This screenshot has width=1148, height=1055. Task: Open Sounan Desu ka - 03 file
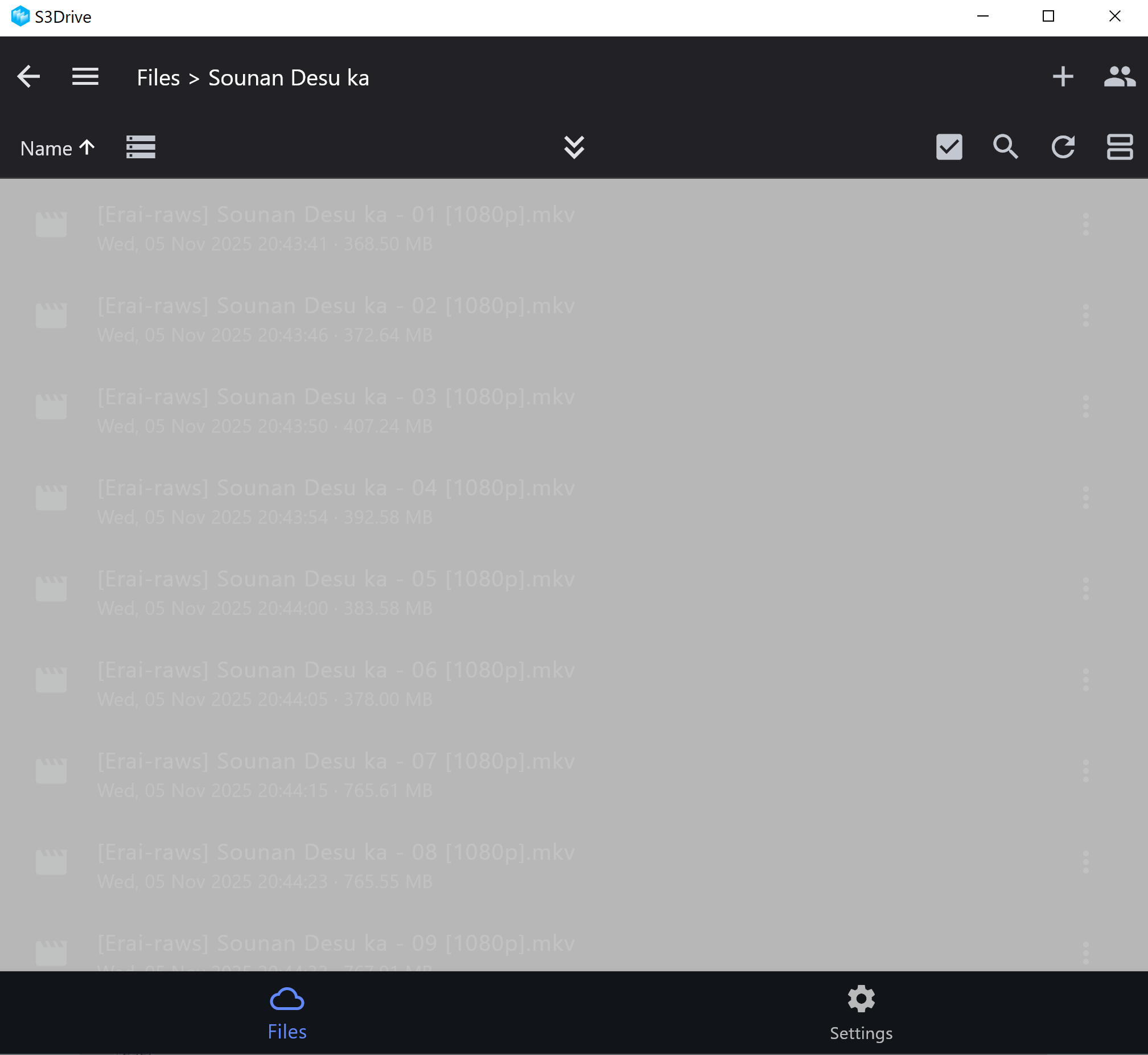(x=335, y=397)
